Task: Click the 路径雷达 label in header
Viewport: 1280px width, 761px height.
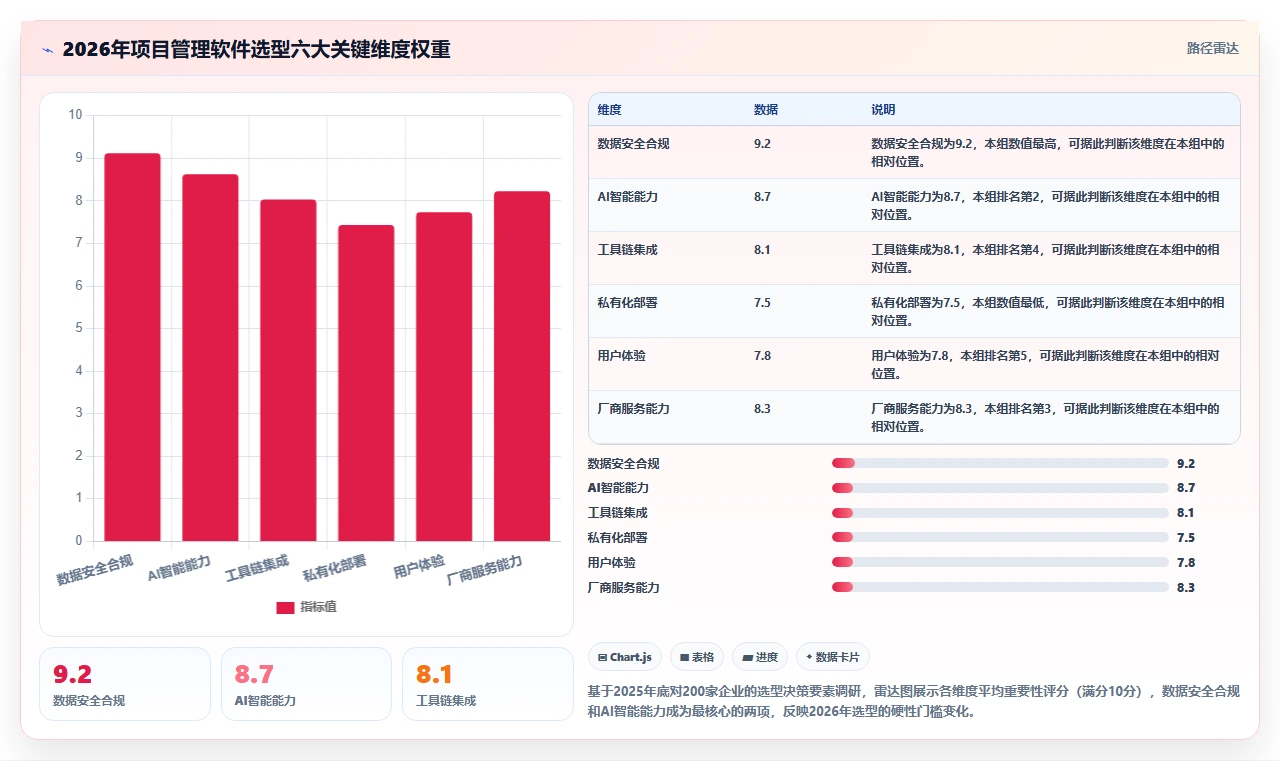Action: 1213,48
